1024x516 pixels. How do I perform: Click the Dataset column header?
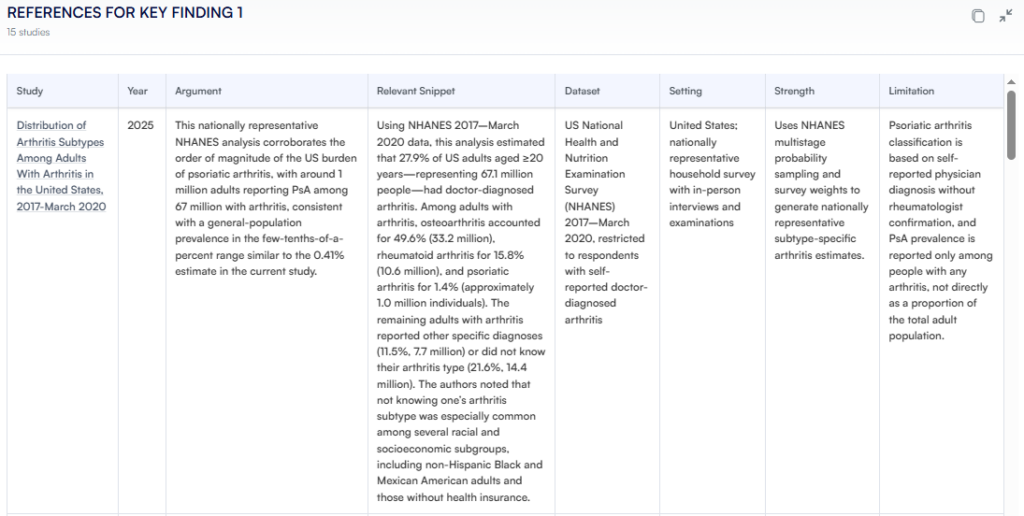coord(582,91)
